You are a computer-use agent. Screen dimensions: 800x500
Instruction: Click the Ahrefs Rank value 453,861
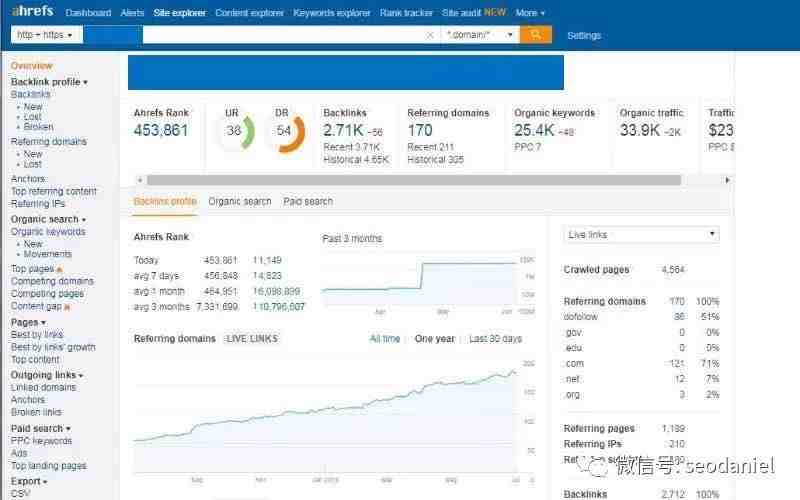pos(161,131)
